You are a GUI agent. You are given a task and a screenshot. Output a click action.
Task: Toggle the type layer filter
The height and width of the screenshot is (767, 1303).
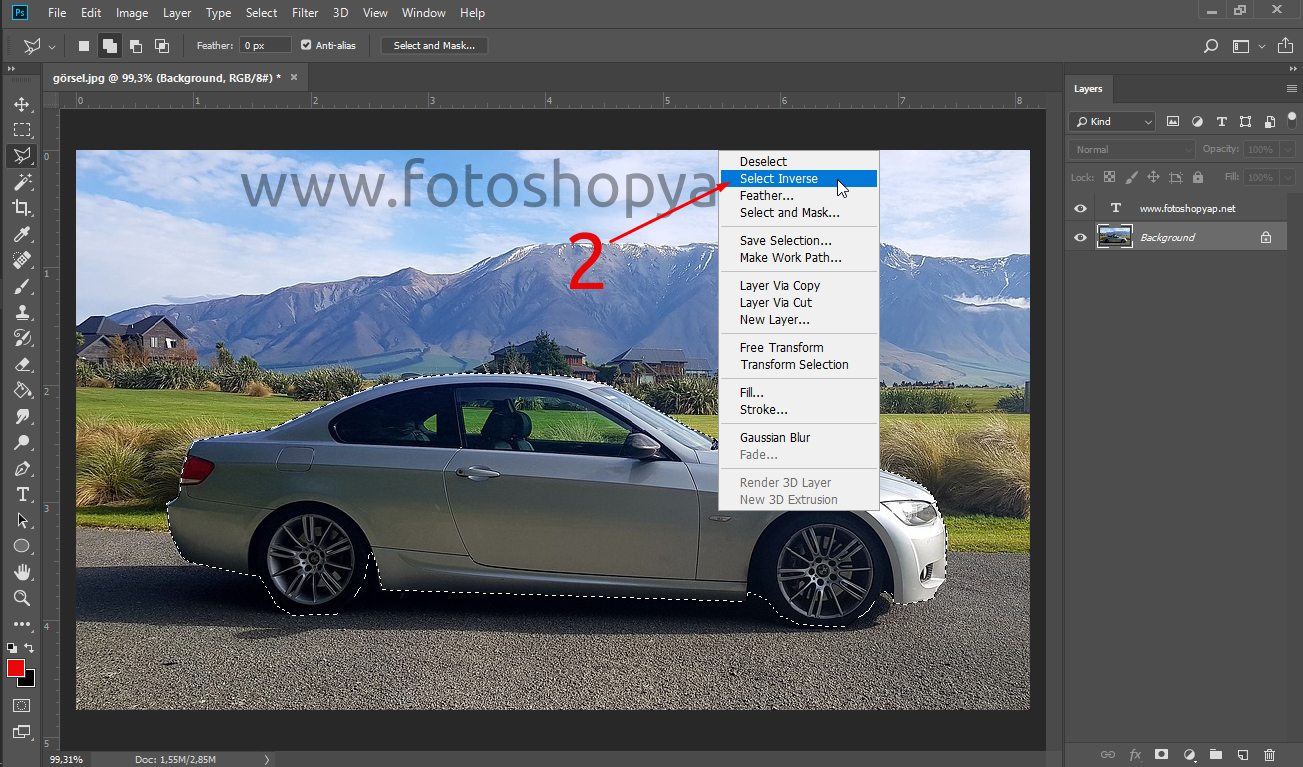tap(1221, 122)
